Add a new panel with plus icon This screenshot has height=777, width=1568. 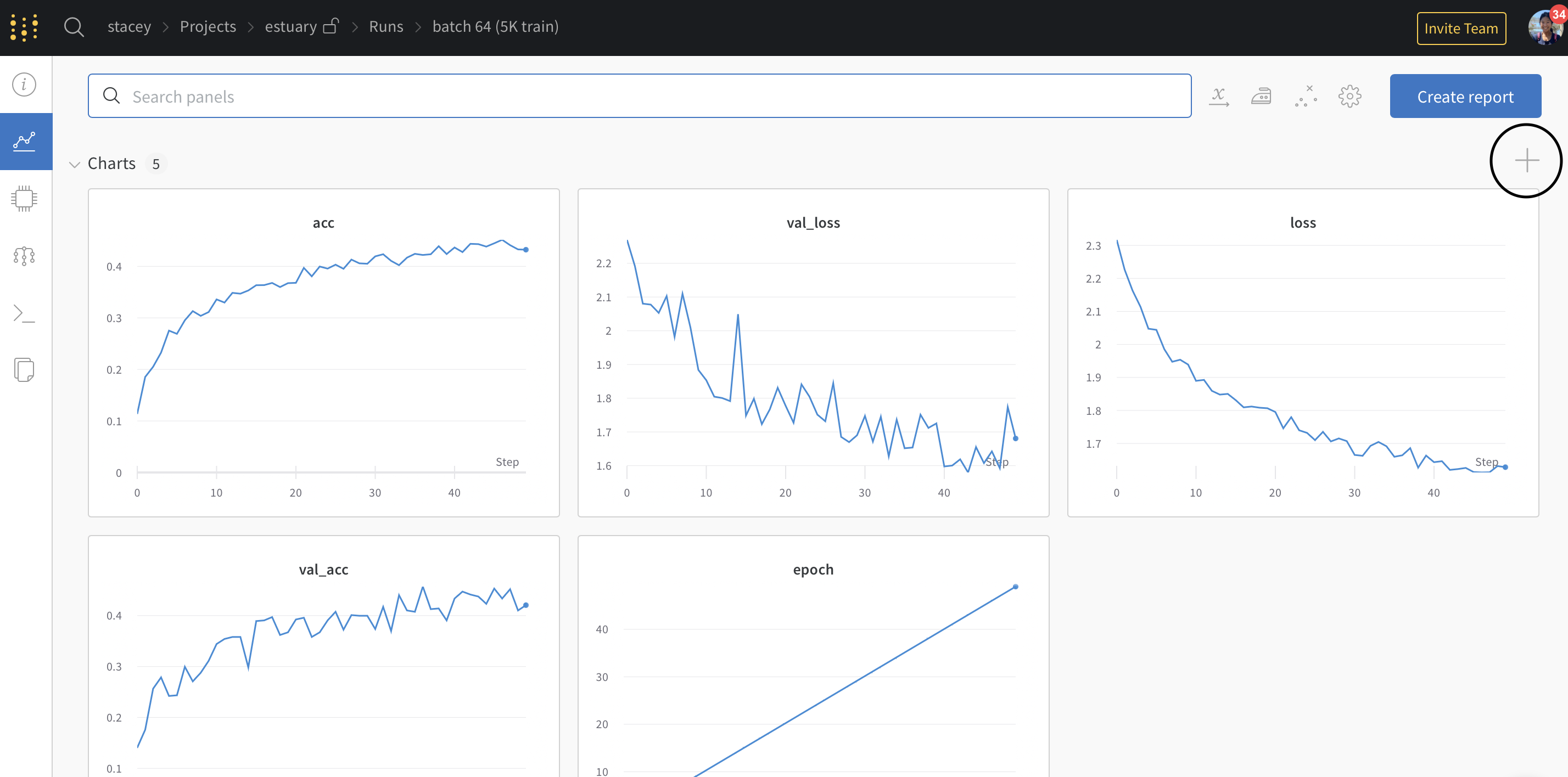pyautogui.click(x=1526, y=161)
